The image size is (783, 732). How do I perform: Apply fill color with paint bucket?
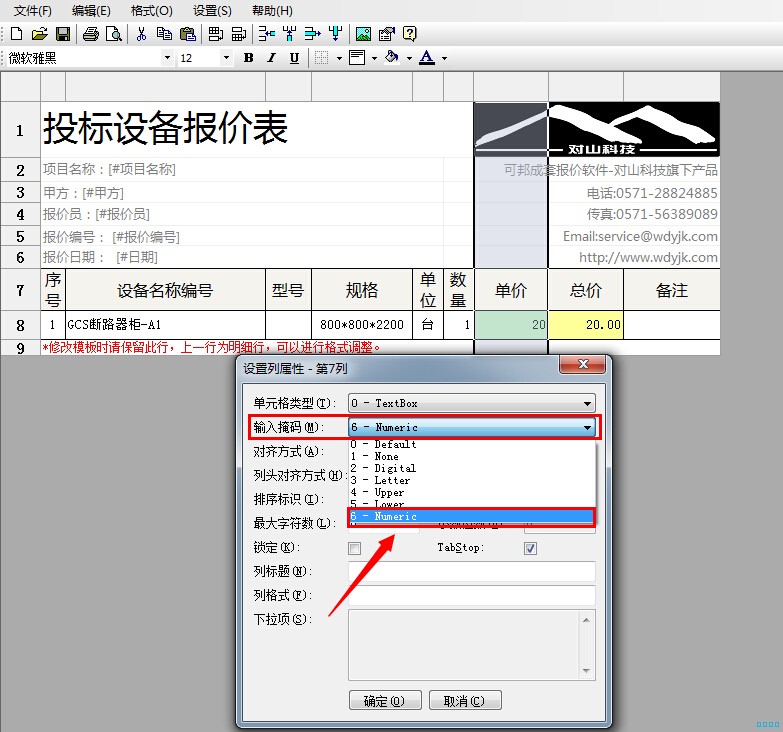(392, 58)
